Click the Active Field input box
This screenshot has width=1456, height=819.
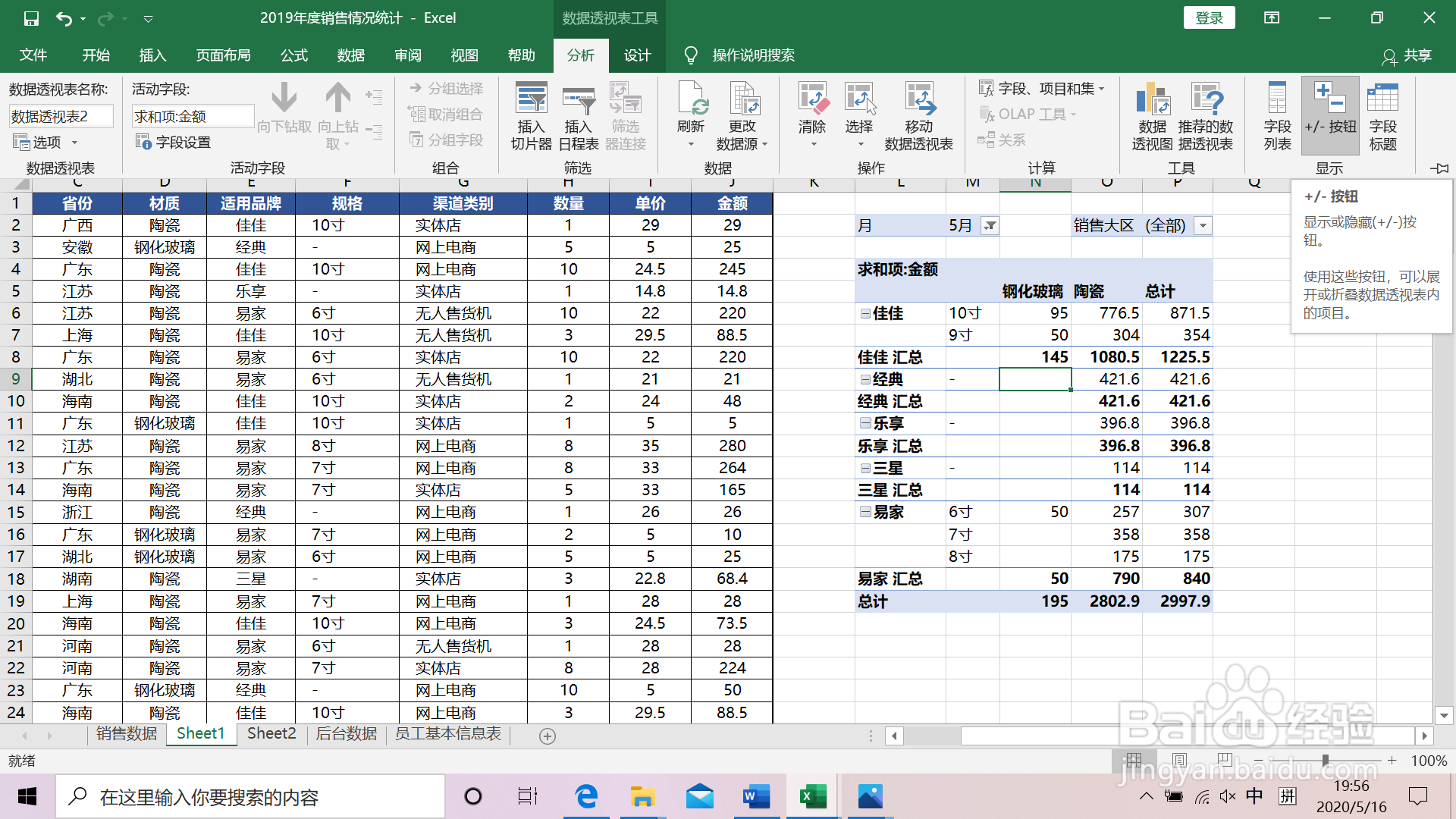tap(193, 116)
